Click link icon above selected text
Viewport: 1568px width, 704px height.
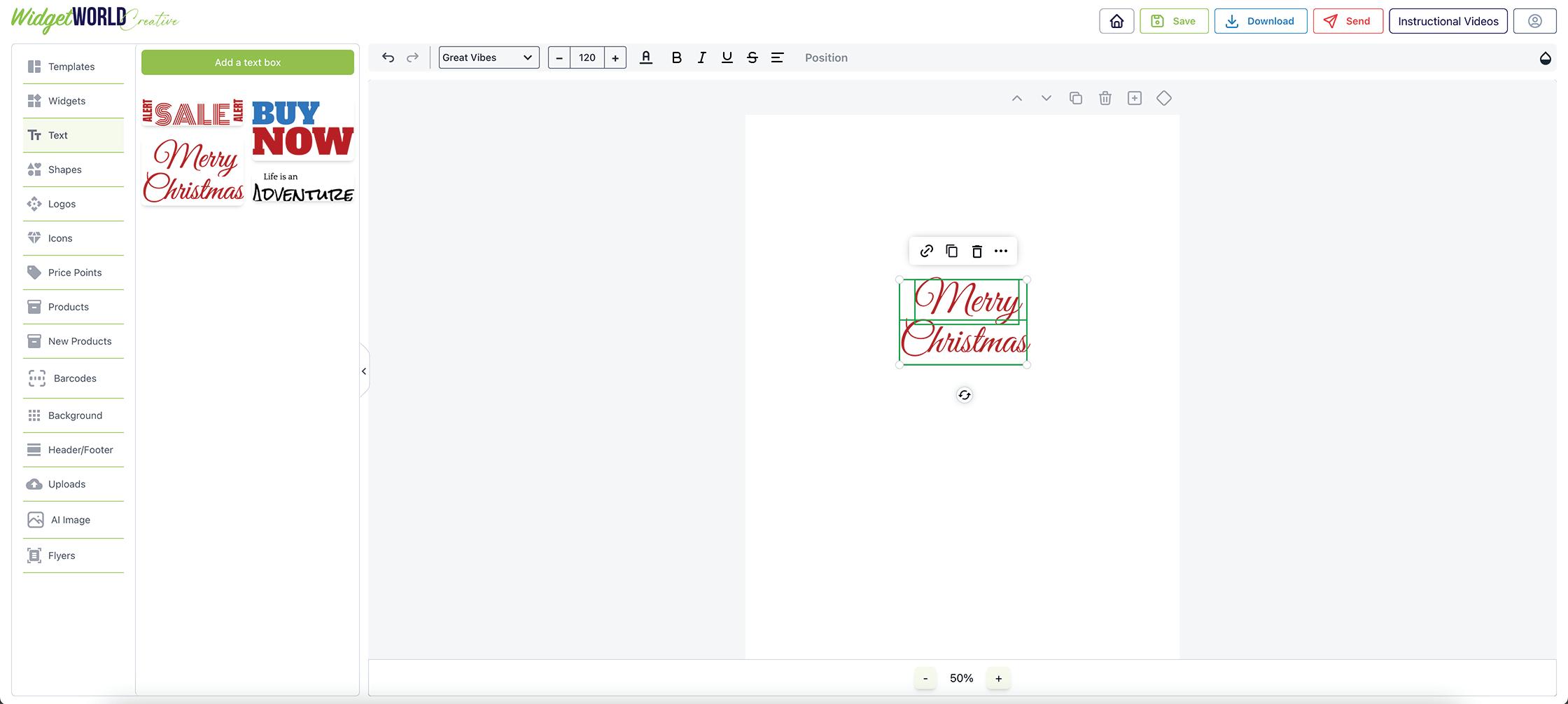pos(926,251)
